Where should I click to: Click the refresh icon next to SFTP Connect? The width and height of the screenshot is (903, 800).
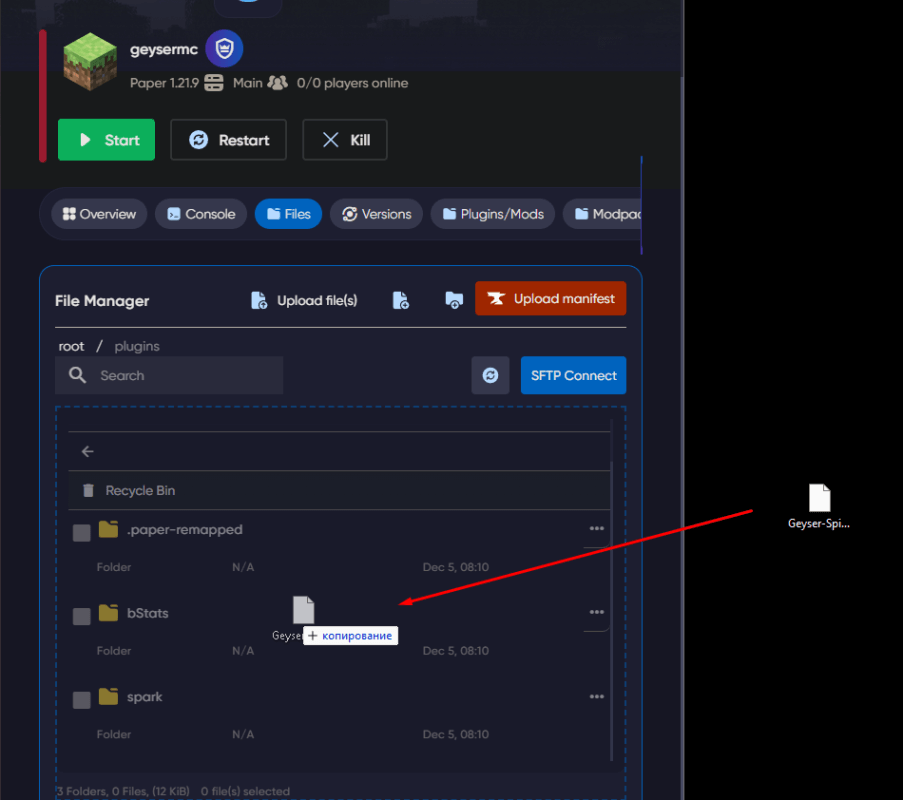pos(490,375)
